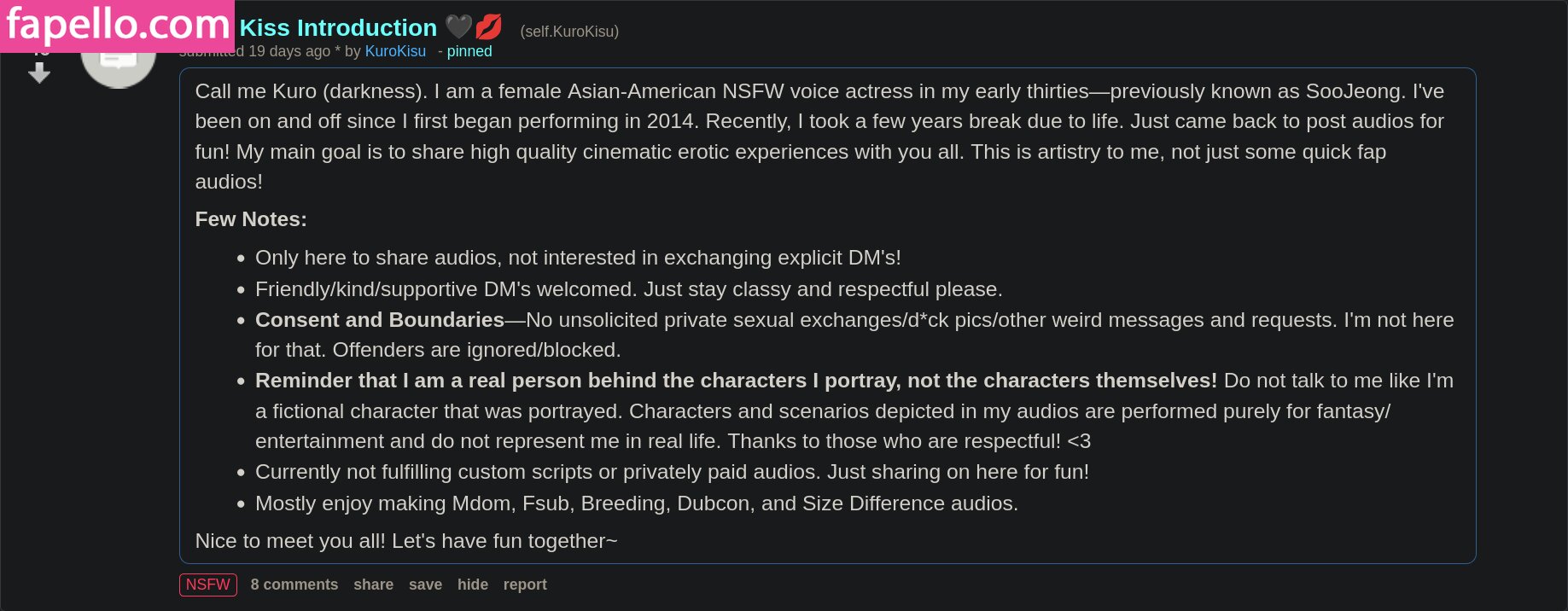Viewport: 1568px width, 611px height.
Task: Click the fapello.com logo
Action: click(117, 26)
